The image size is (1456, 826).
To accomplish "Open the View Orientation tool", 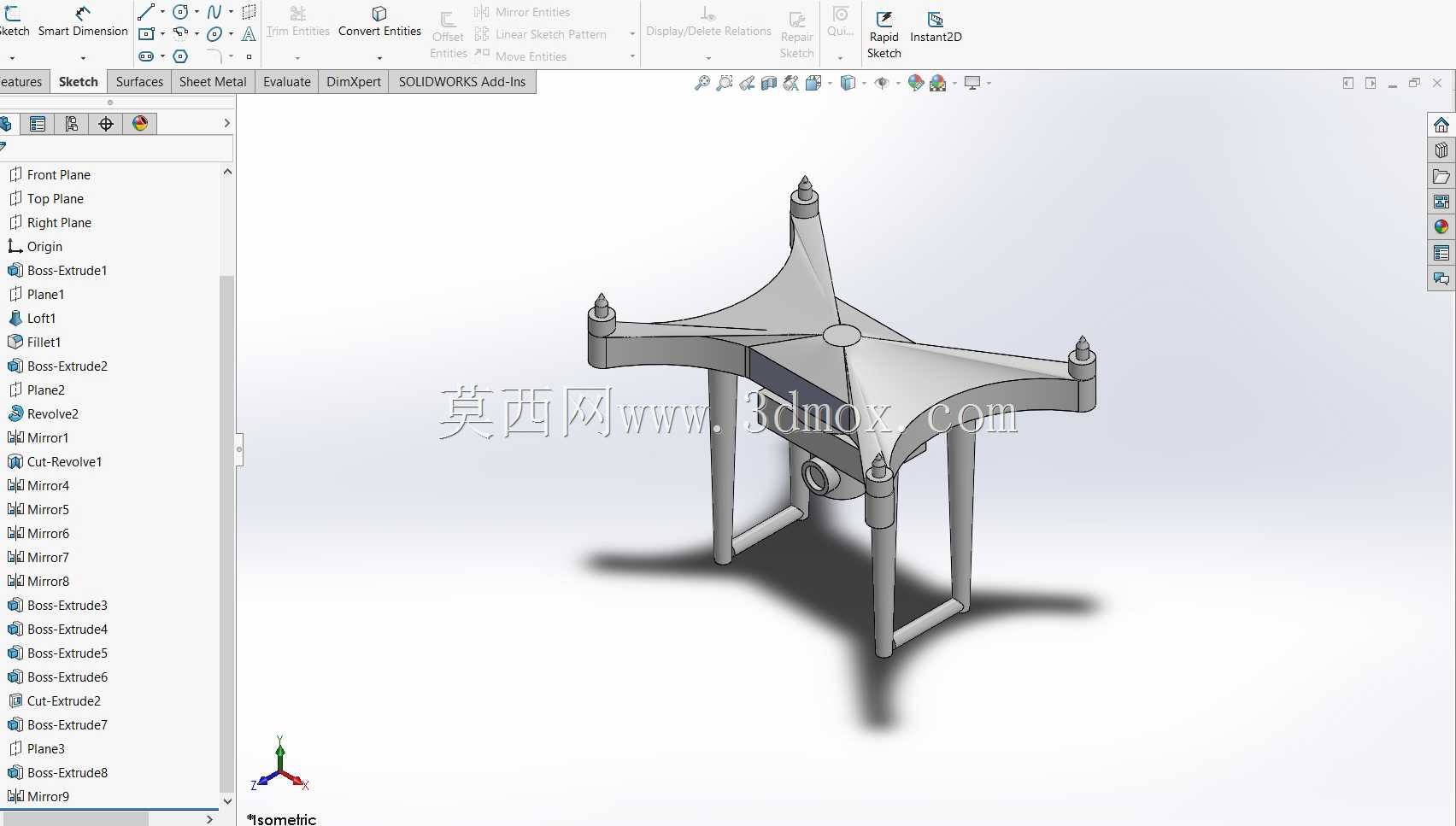I will coord(813,83).
